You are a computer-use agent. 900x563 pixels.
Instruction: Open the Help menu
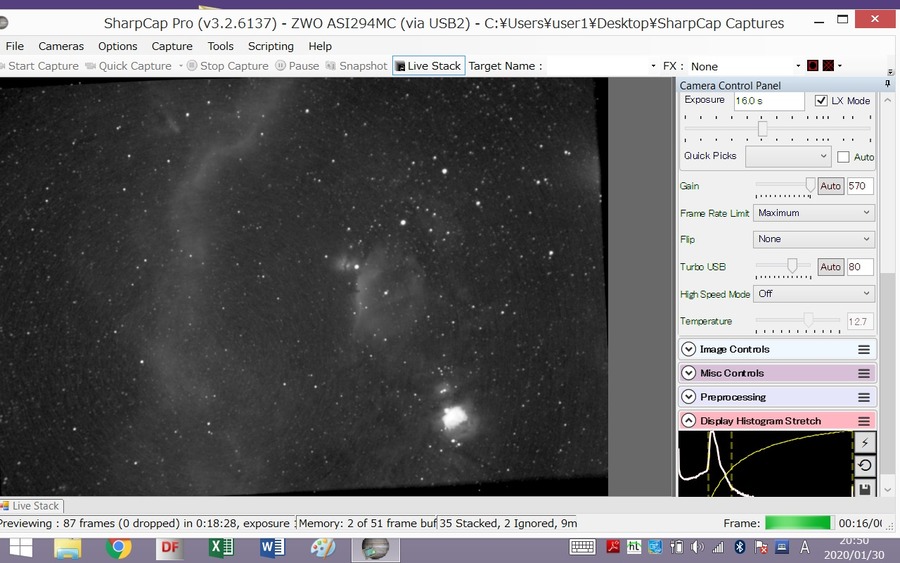point(320,46)
